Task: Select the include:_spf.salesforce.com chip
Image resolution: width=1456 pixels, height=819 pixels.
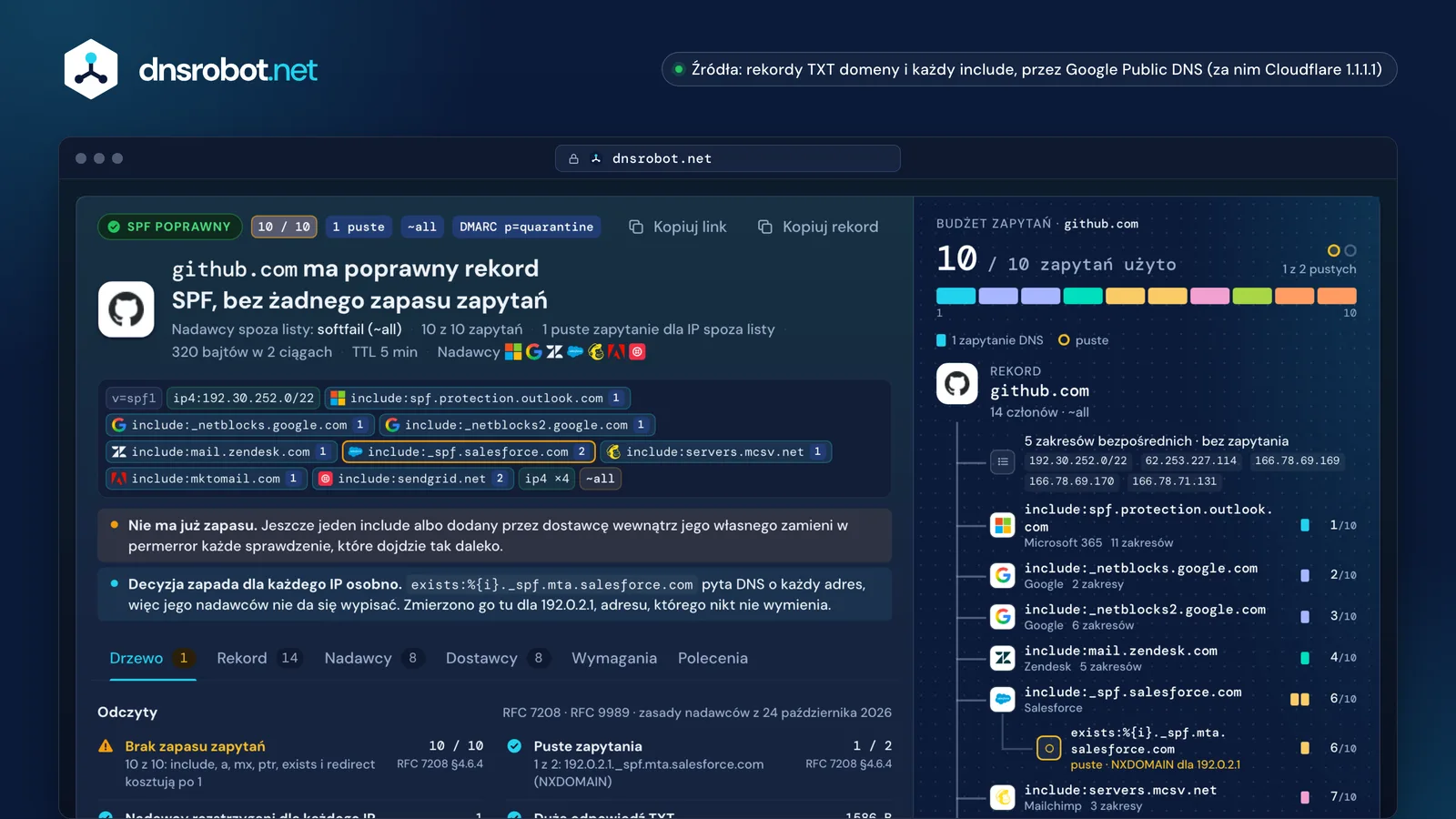Action: coord(469,451)
